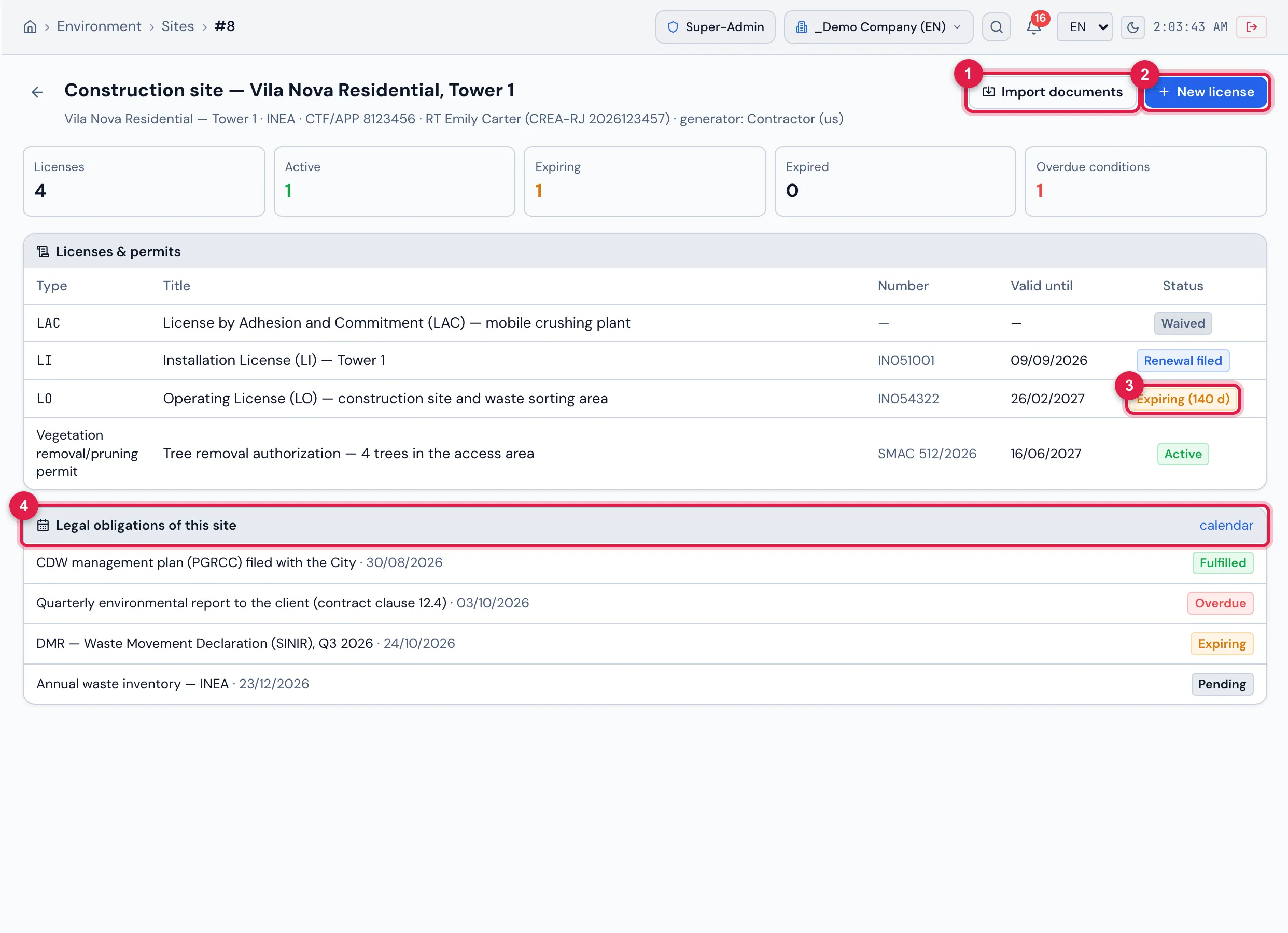The height and width of the screenshot is (933, 1288).
Task: Click the Waived status badge
Action: point(1182,323)
